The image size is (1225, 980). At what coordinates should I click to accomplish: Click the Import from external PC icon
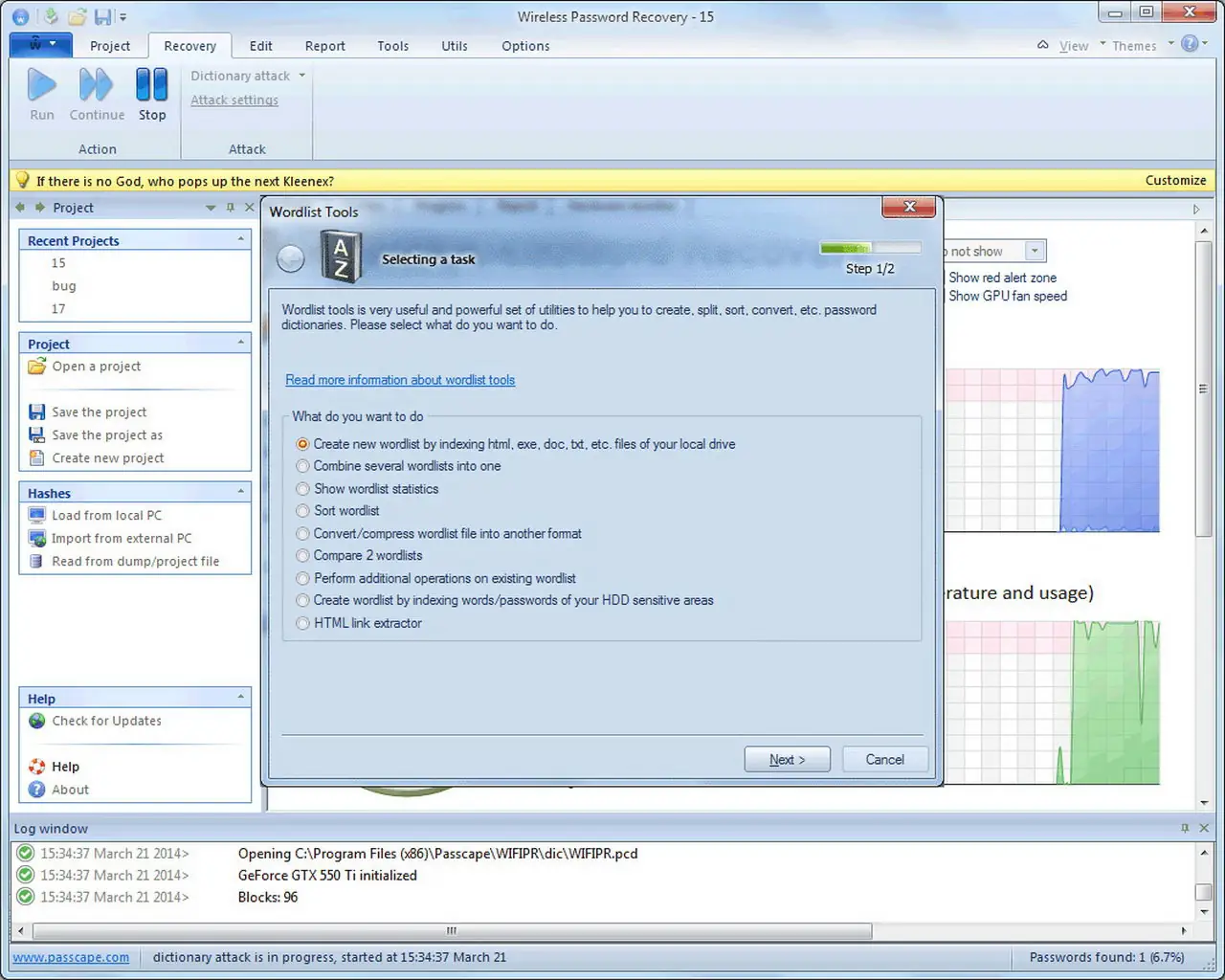pyautogui.click(x=36, y=538)
